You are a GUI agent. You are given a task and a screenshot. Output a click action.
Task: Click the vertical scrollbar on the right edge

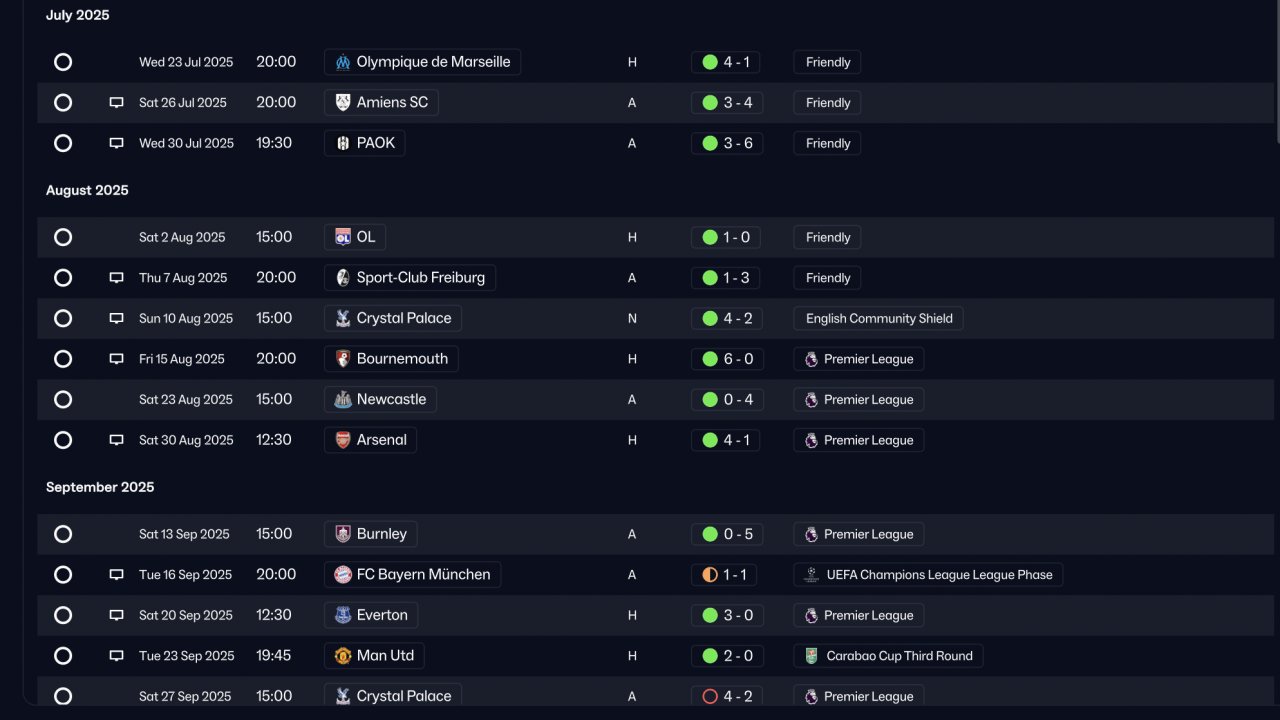[x=1275, y=70]
